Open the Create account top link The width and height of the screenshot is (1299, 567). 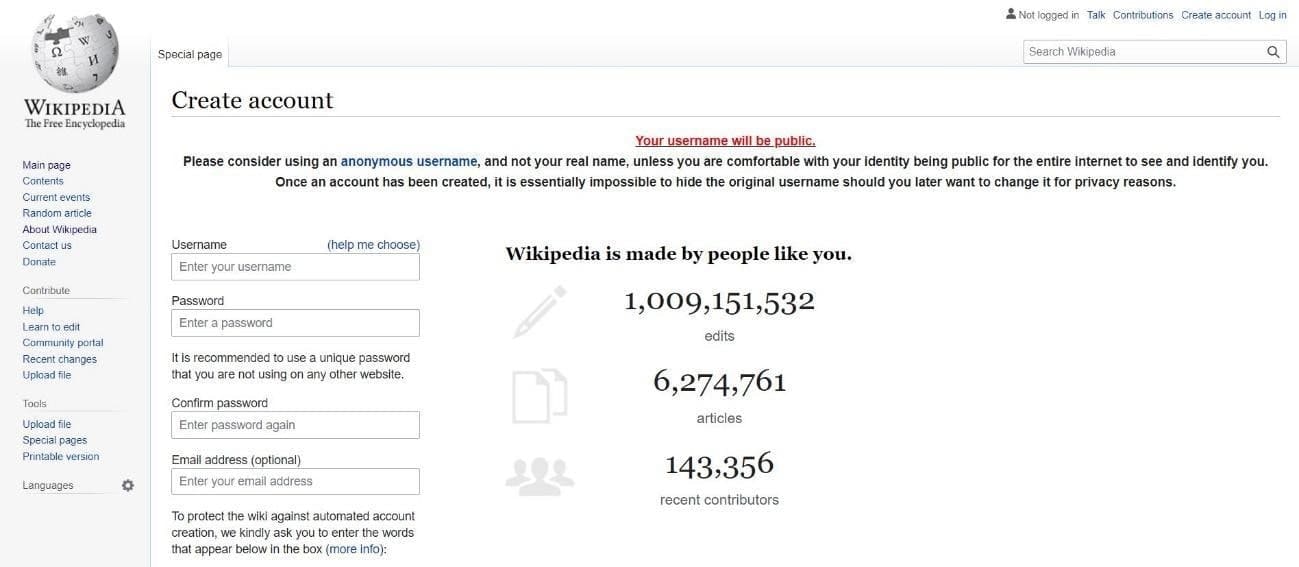click(x=1216, y=15)
